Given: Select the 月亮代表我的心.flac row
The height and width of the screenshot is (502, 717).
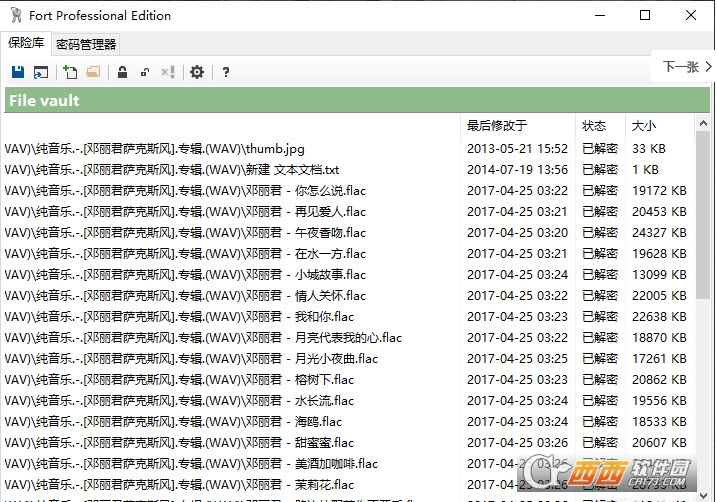Looking at the screenshot, I should (x=346, y=338).
